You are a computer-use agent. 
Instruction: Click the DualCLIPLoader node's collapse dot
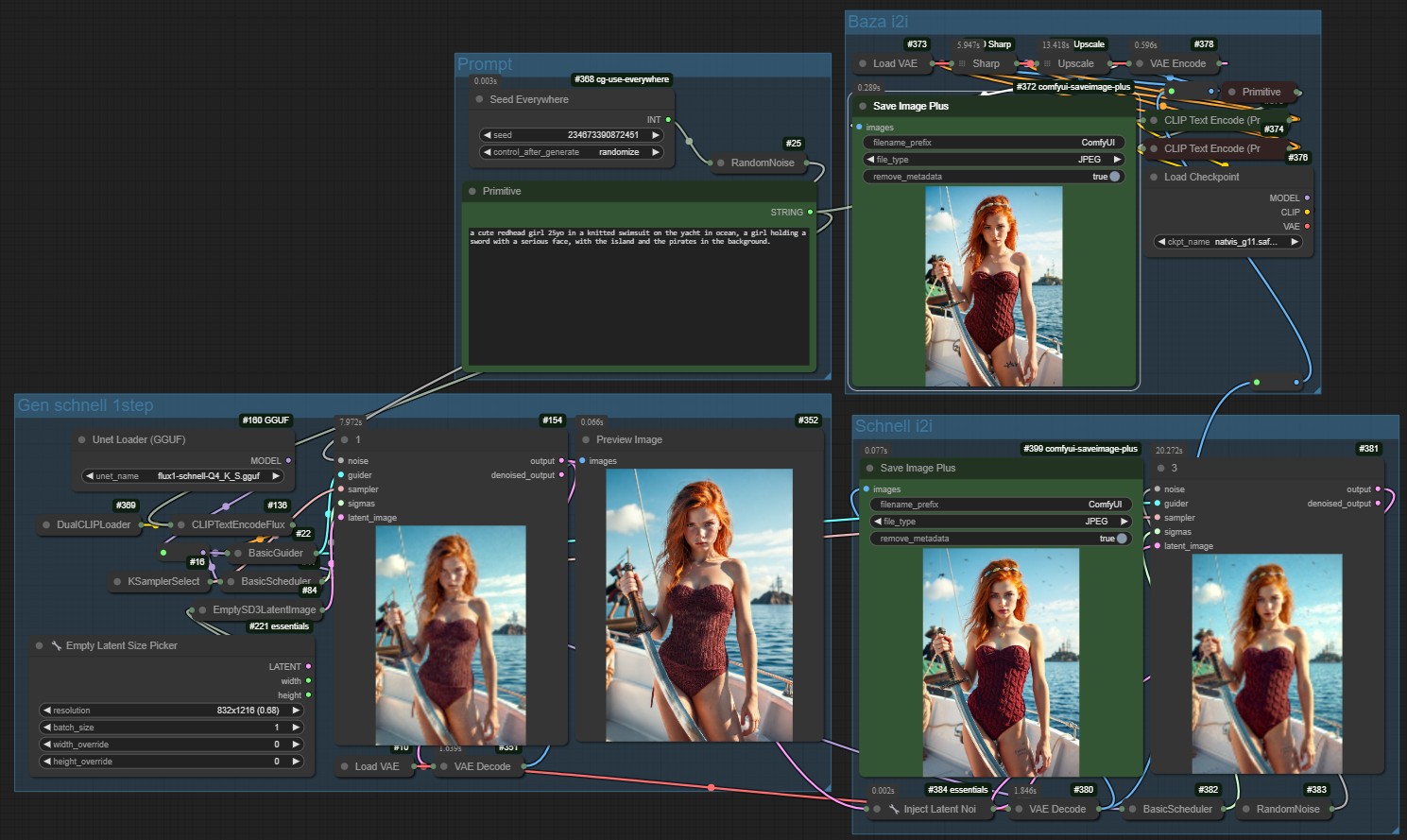[x=46, y=524]
